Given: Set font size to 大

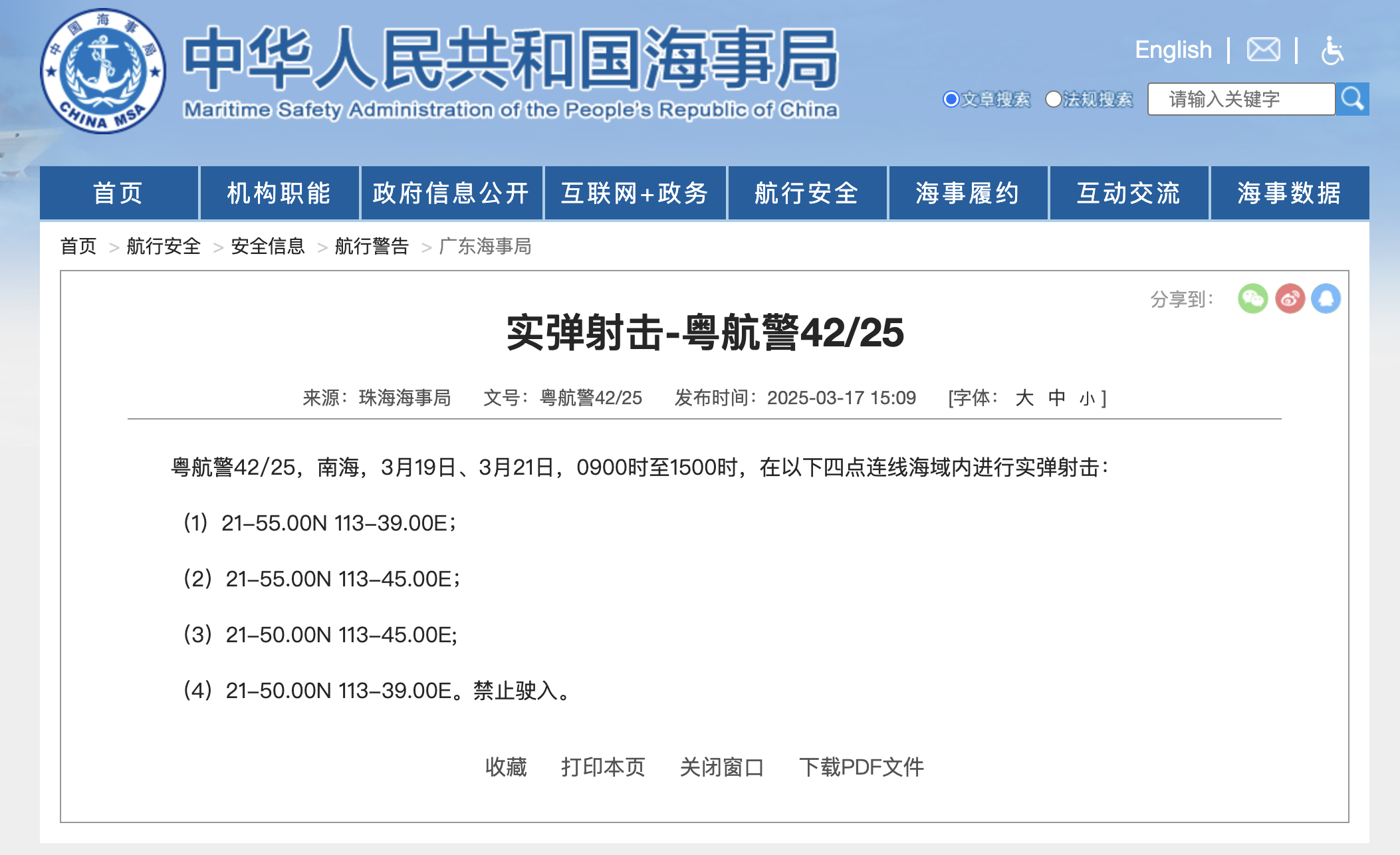Looking at the screenshot, I should pos(1024,398).
